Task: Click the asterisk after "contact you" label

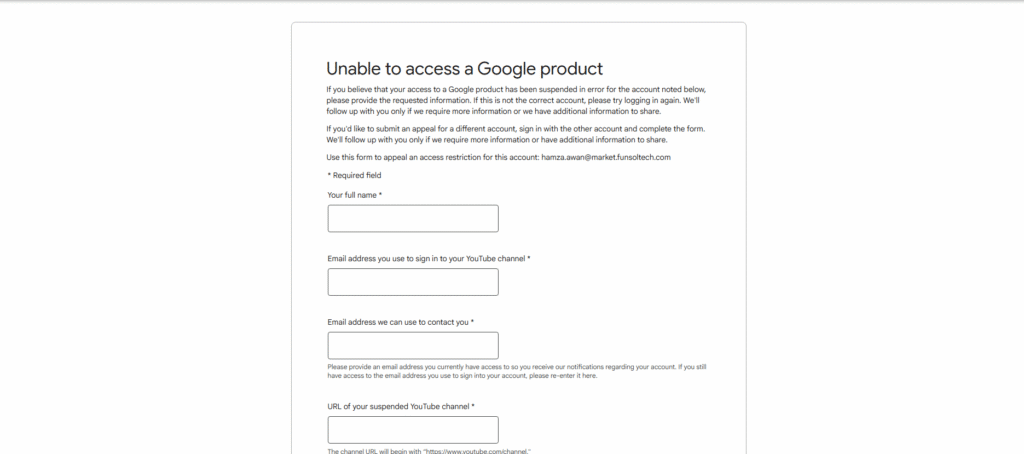Action: [472, 322]
